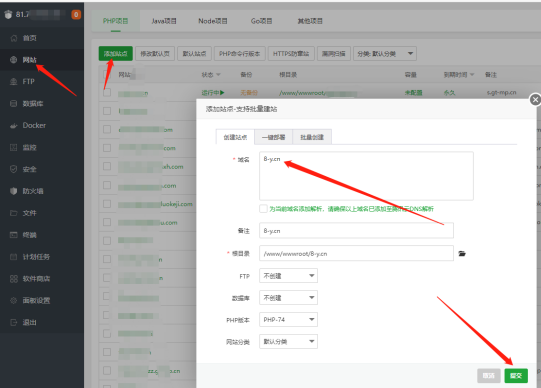Switch to the Go项目 tab
The width and height of the screenshot is (541, 388).
(261, 21)
